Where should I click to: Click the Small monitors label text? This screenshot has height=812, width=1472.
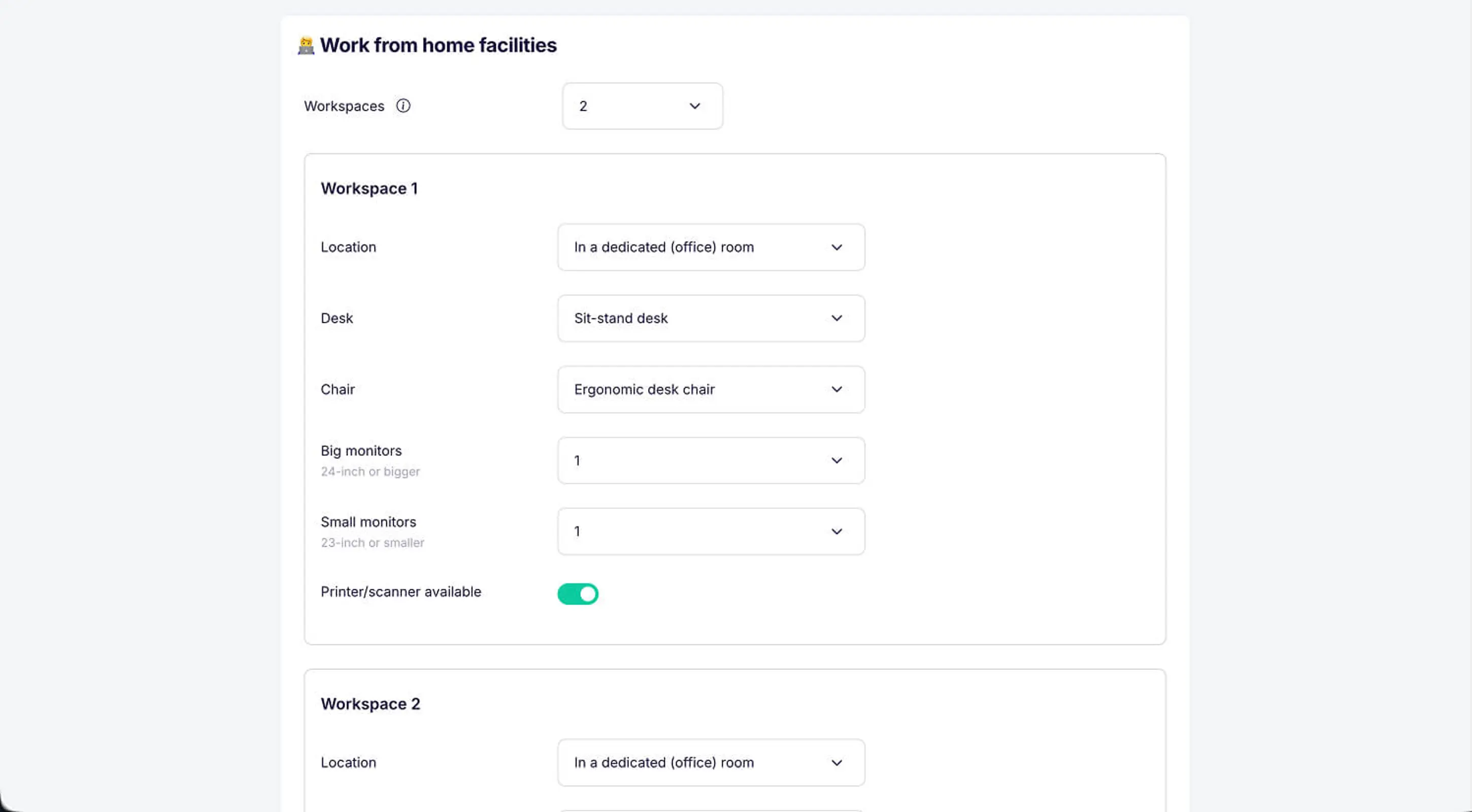(x=368, y=522)
